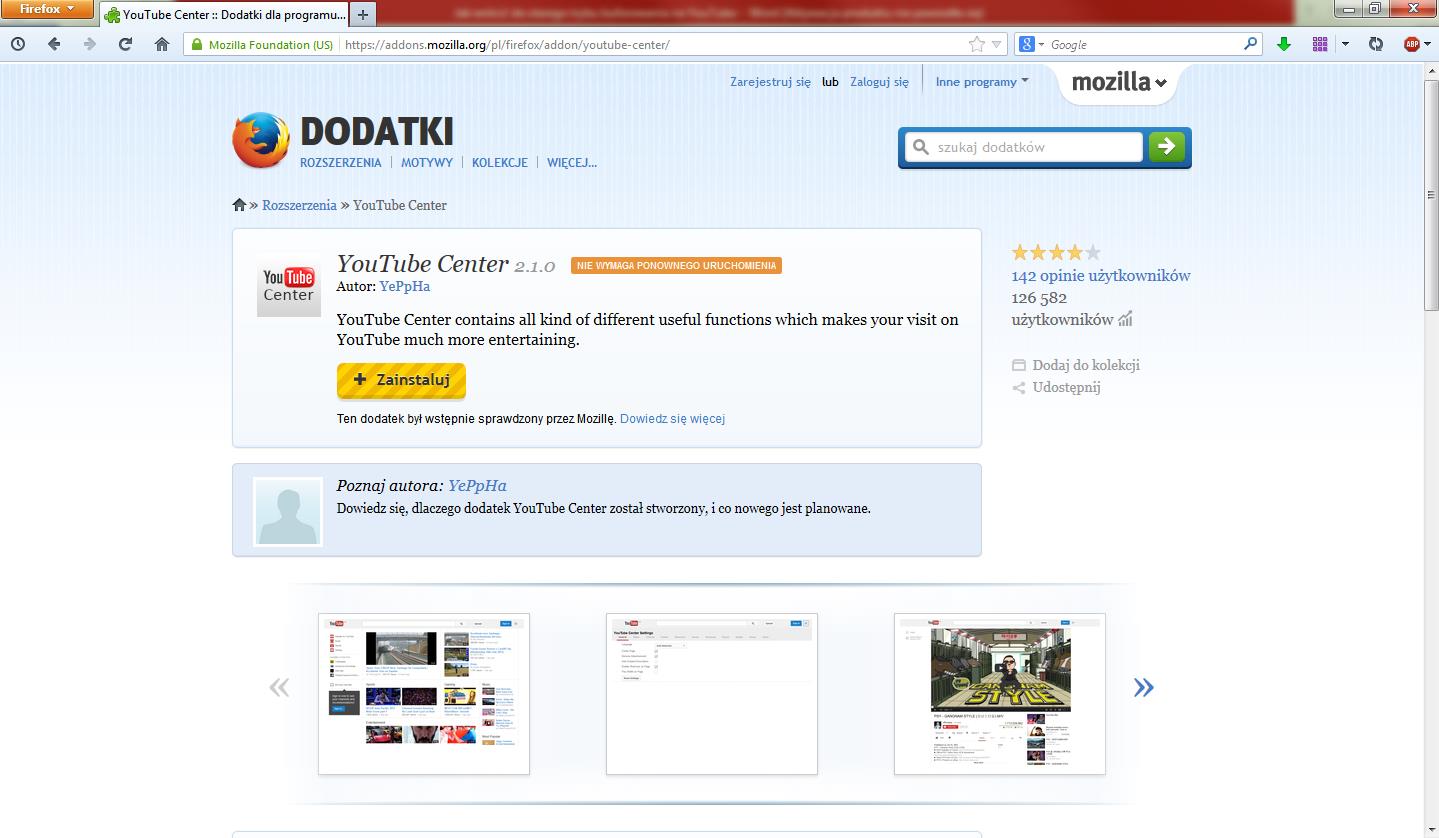Click Rozszerzenia breadcrumb link
The image size is (1439, 838).
pos(299,205)
